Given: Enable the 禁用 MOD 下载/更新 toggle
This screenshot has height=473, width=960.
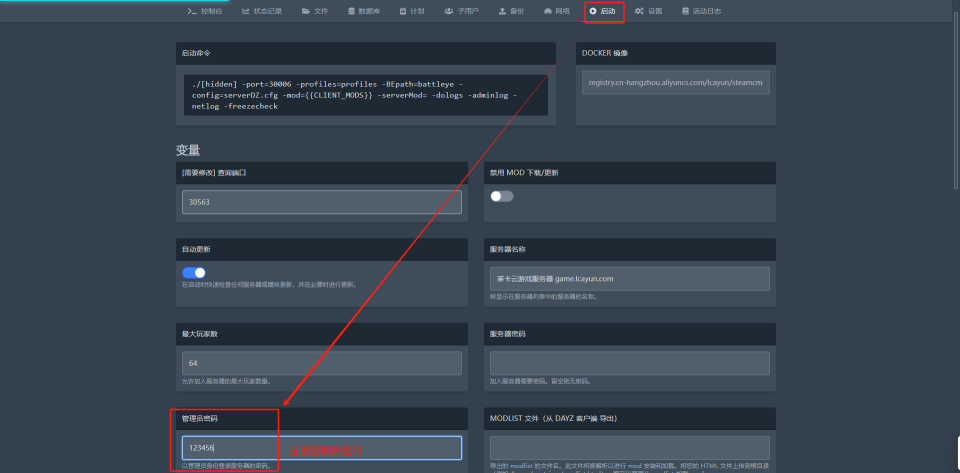Looking at the screenshot, I should [501, 197].
